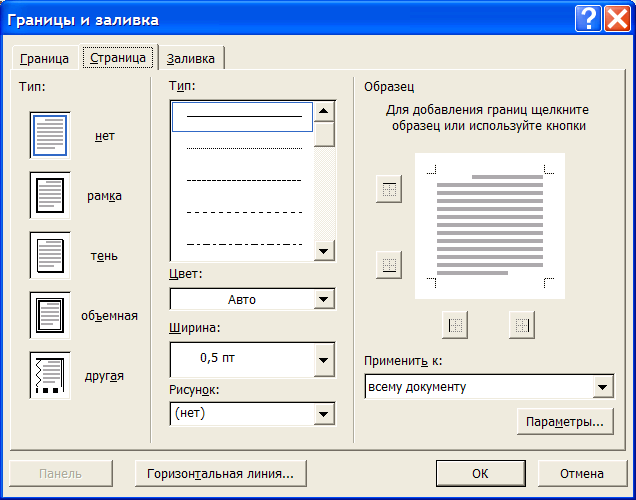Select the "другая" custom border icon

[50, 376]
